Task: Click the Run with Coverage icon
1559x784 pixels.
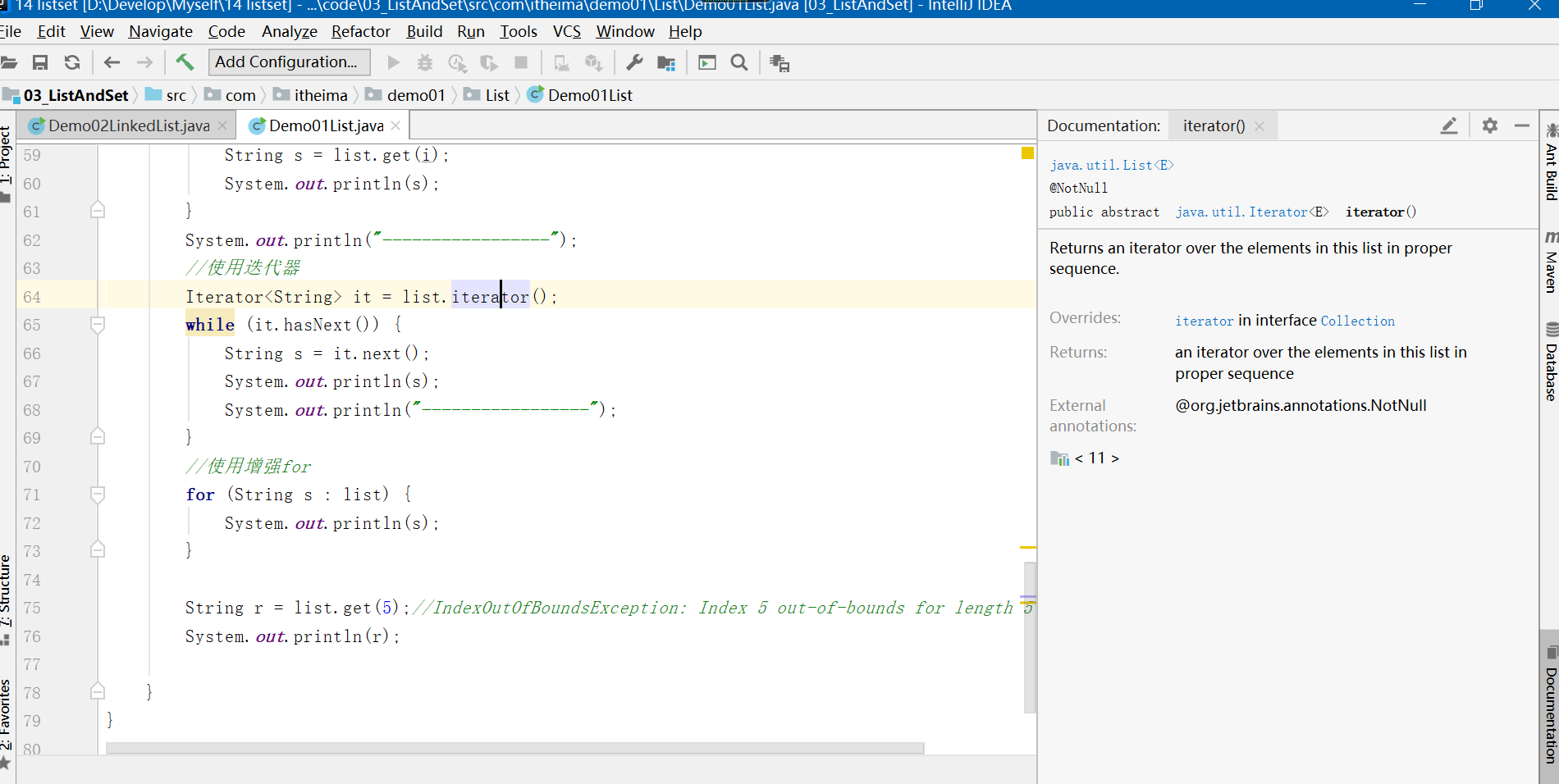Action: click(x=457, y=63)
